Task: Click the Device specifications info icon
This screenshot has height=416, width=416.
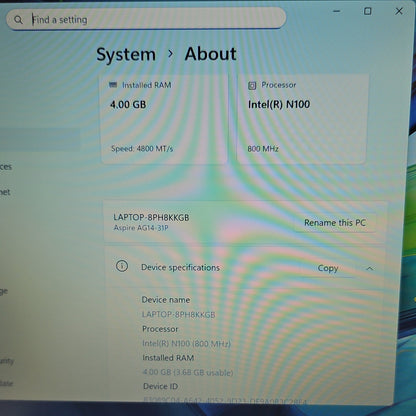Action: pos(122,266)
